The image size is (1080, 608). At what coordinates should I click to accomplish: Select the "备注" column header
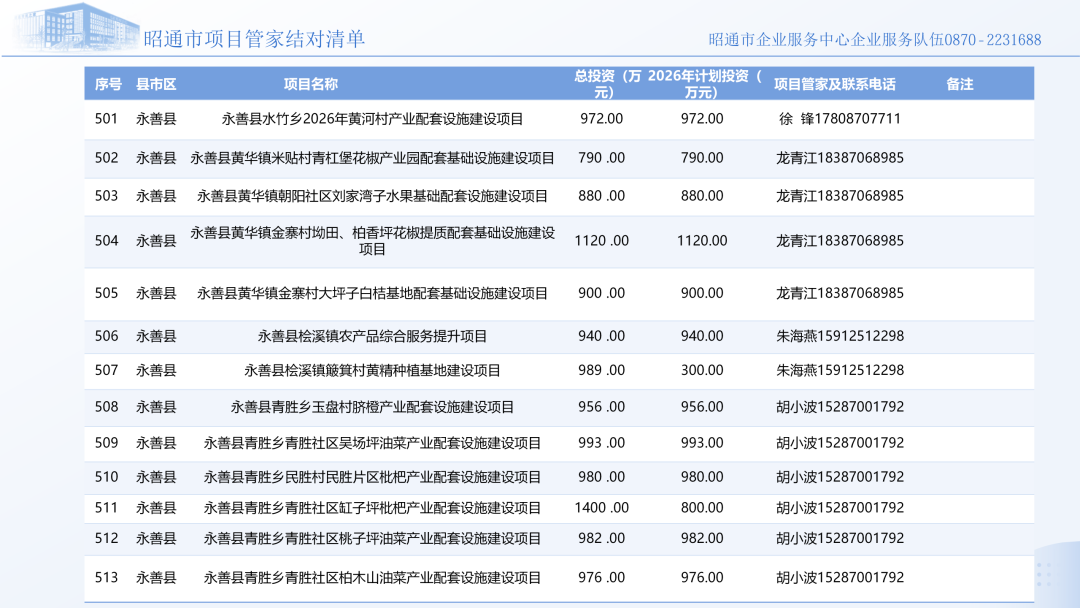[x=959, y=84]
